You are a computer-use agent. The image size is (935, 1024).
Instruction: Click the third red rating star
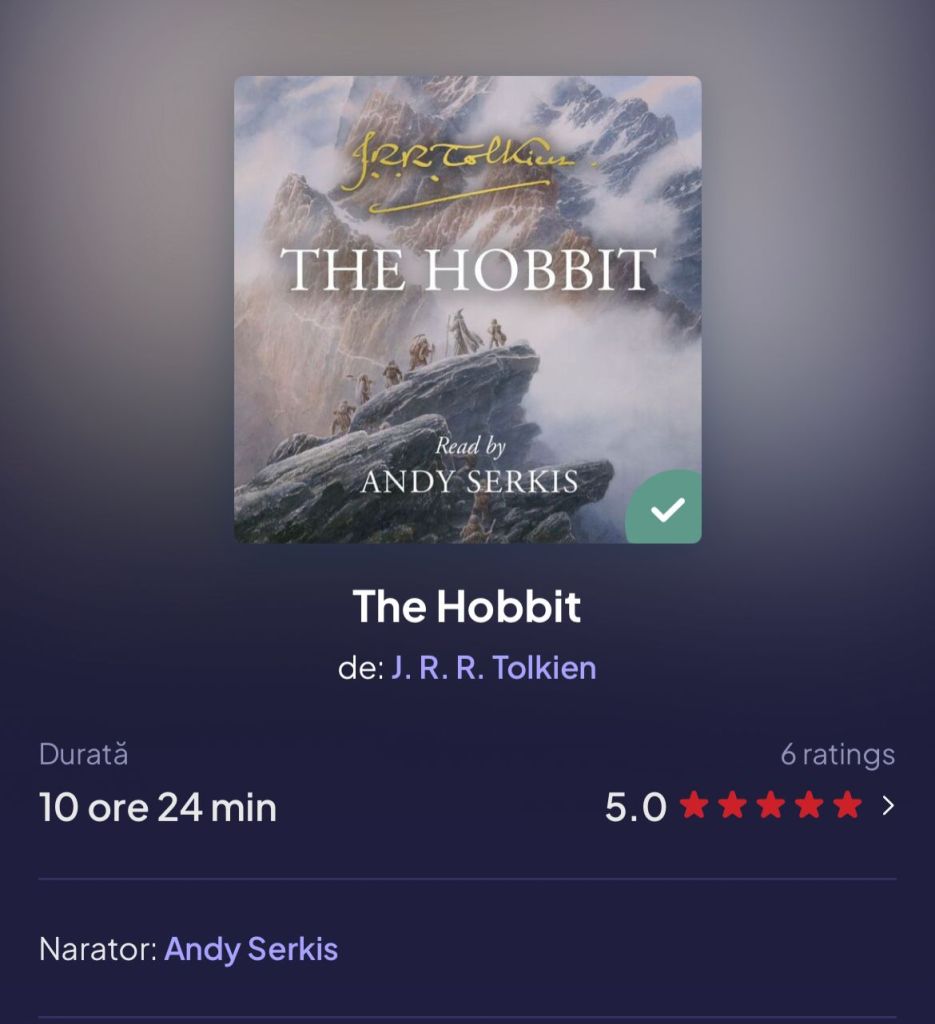click(x=771, y=805)
